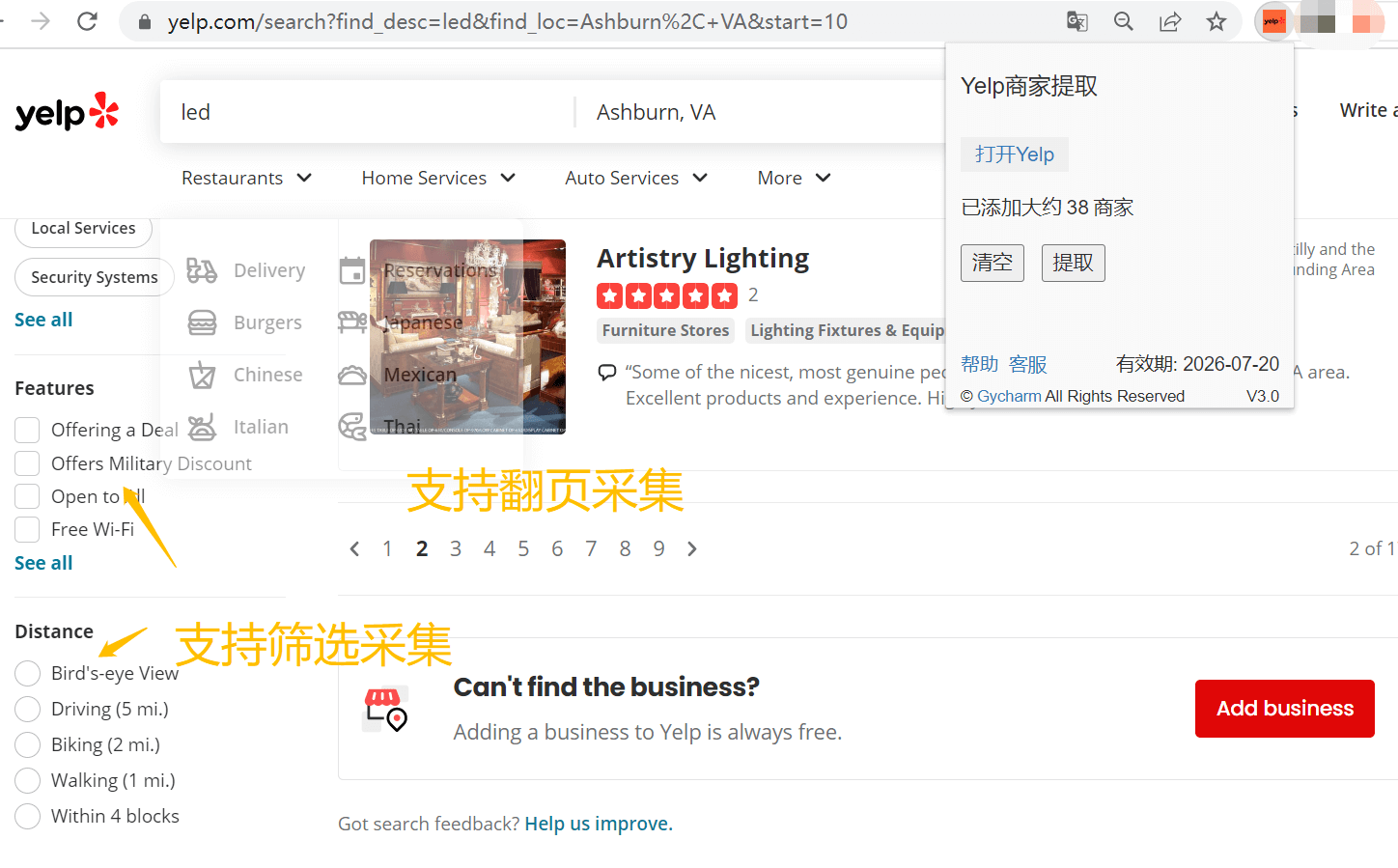Screen dimensions: 1398x868
Task: Select Driving (5 mi.) radio option
Action: click(x=27, y=709)
